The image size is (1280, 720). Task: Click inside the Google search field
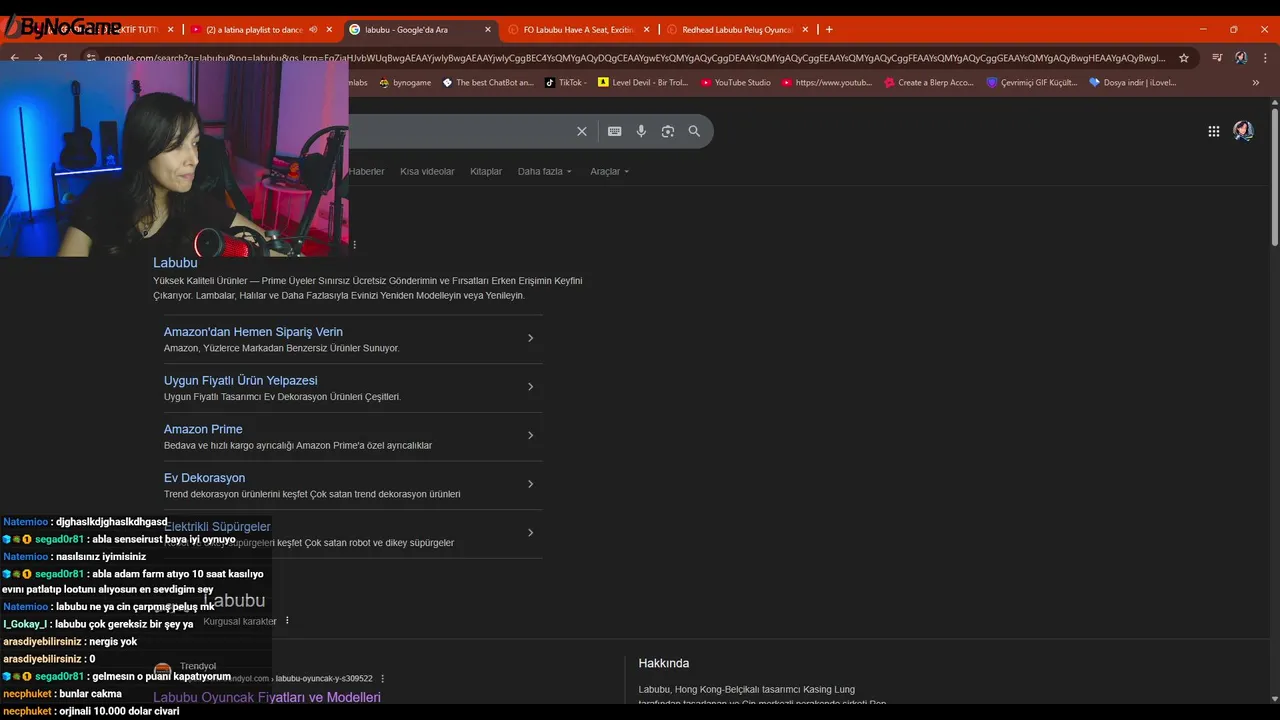click(x=460, y=131)
